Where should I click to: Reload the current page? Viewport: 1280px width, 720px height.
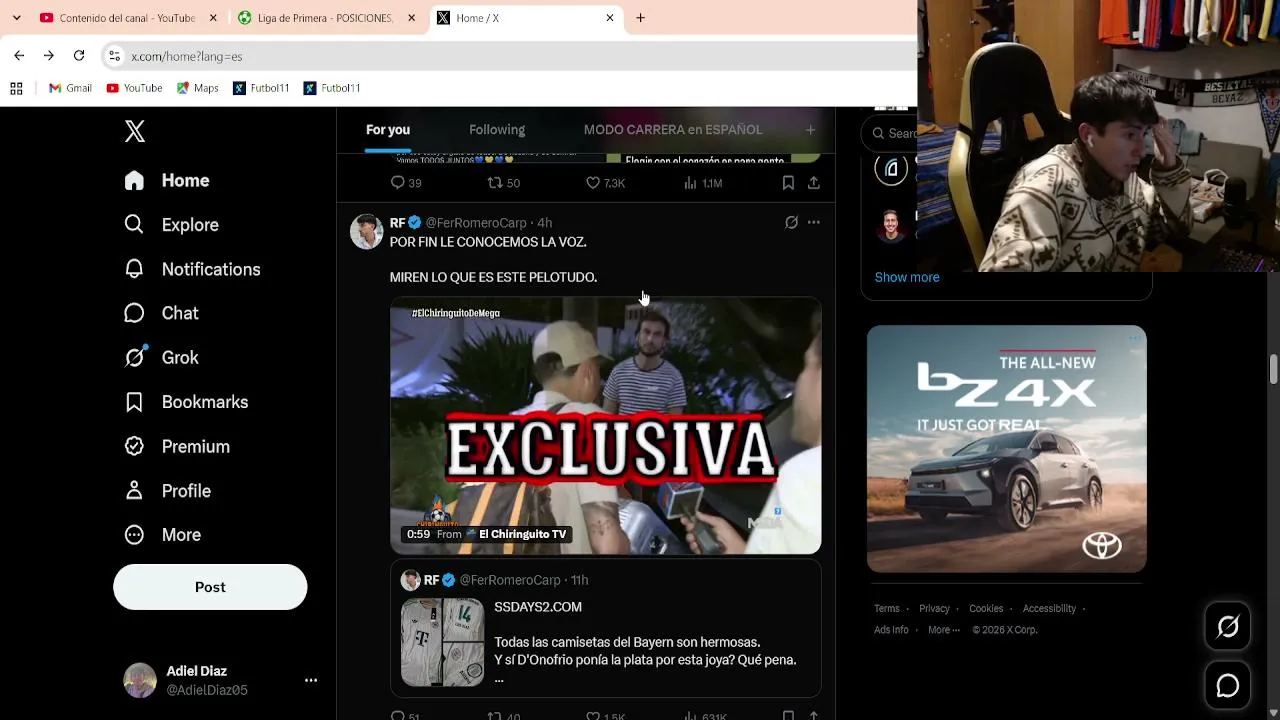(x=79, y=56)
